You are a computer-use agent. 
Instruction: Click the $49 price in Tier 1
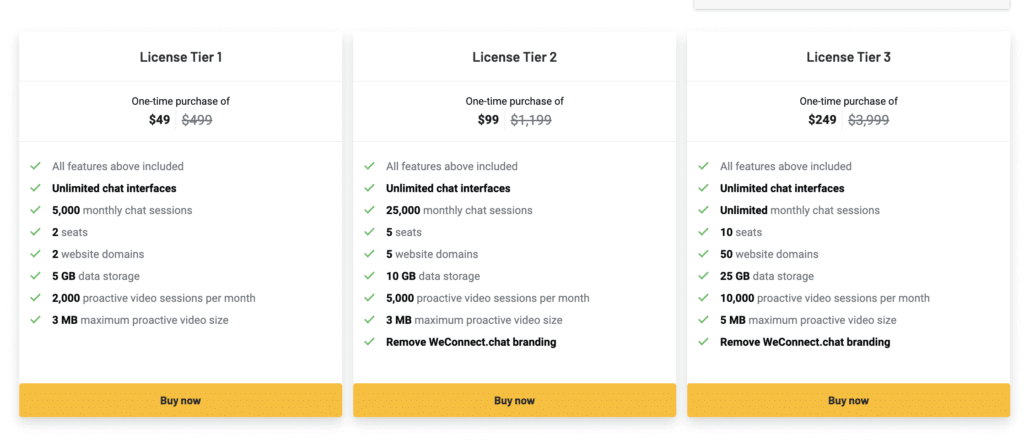point(159,120)
